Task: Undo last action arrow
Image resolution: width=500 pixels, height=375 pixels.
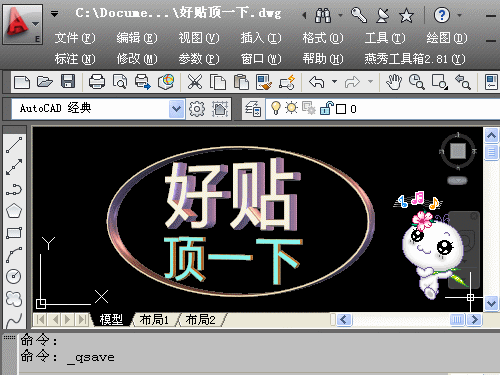Action: tap(317, 82)
